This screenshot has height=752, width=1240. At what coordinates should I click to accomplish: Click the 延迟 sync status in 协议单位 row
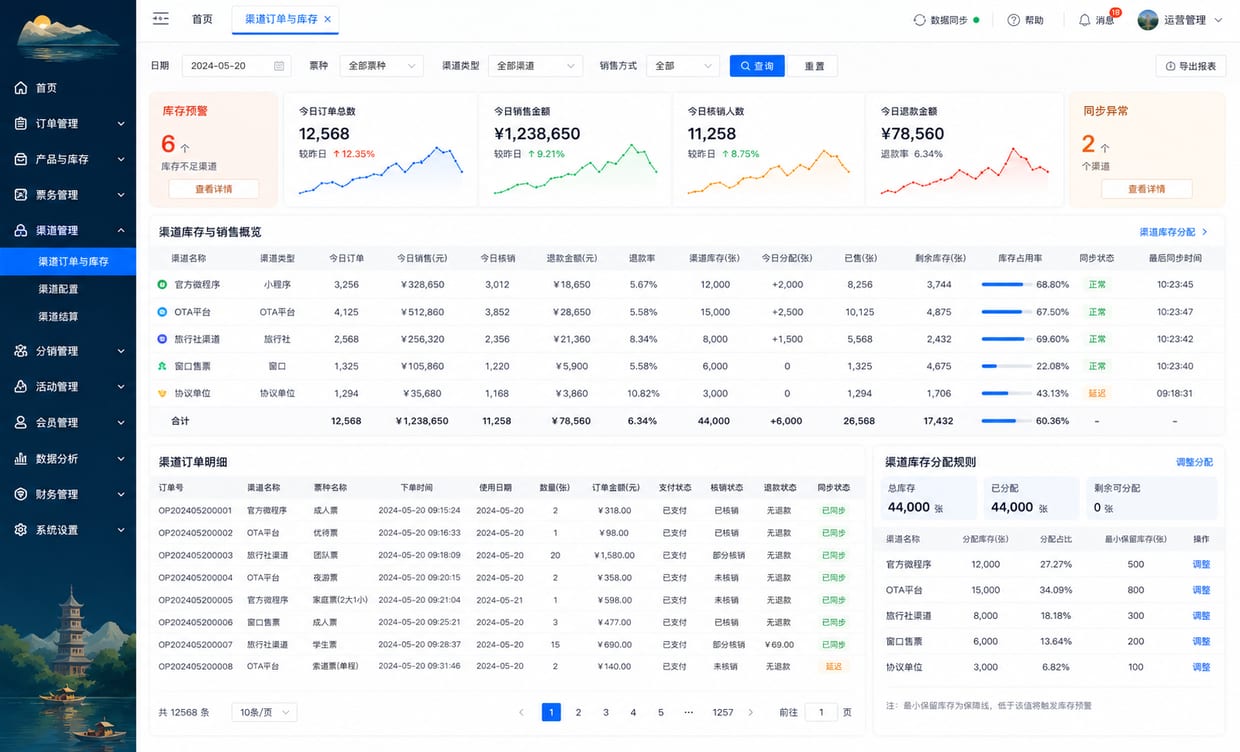pos(1097,393)
